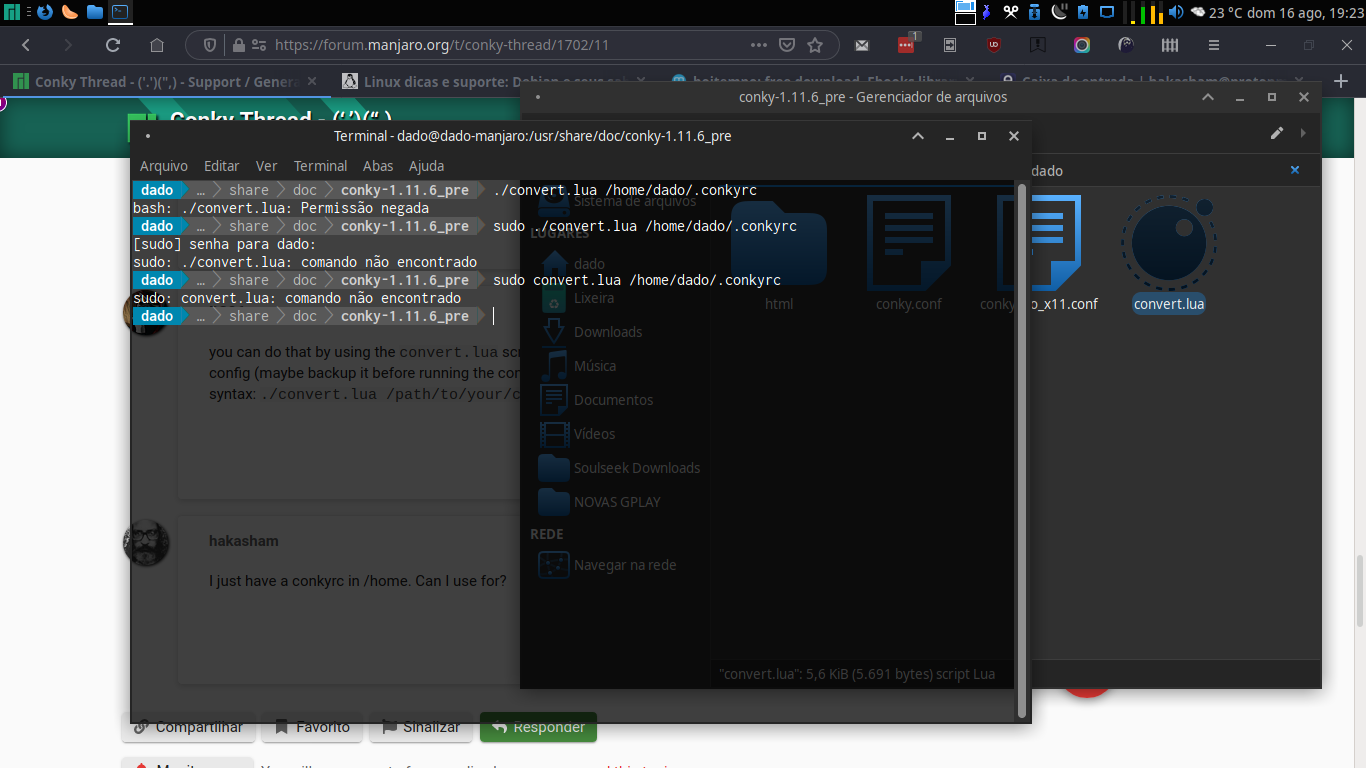Click the clock showing dom 16 ago, 19:23

pos(1307,13)
